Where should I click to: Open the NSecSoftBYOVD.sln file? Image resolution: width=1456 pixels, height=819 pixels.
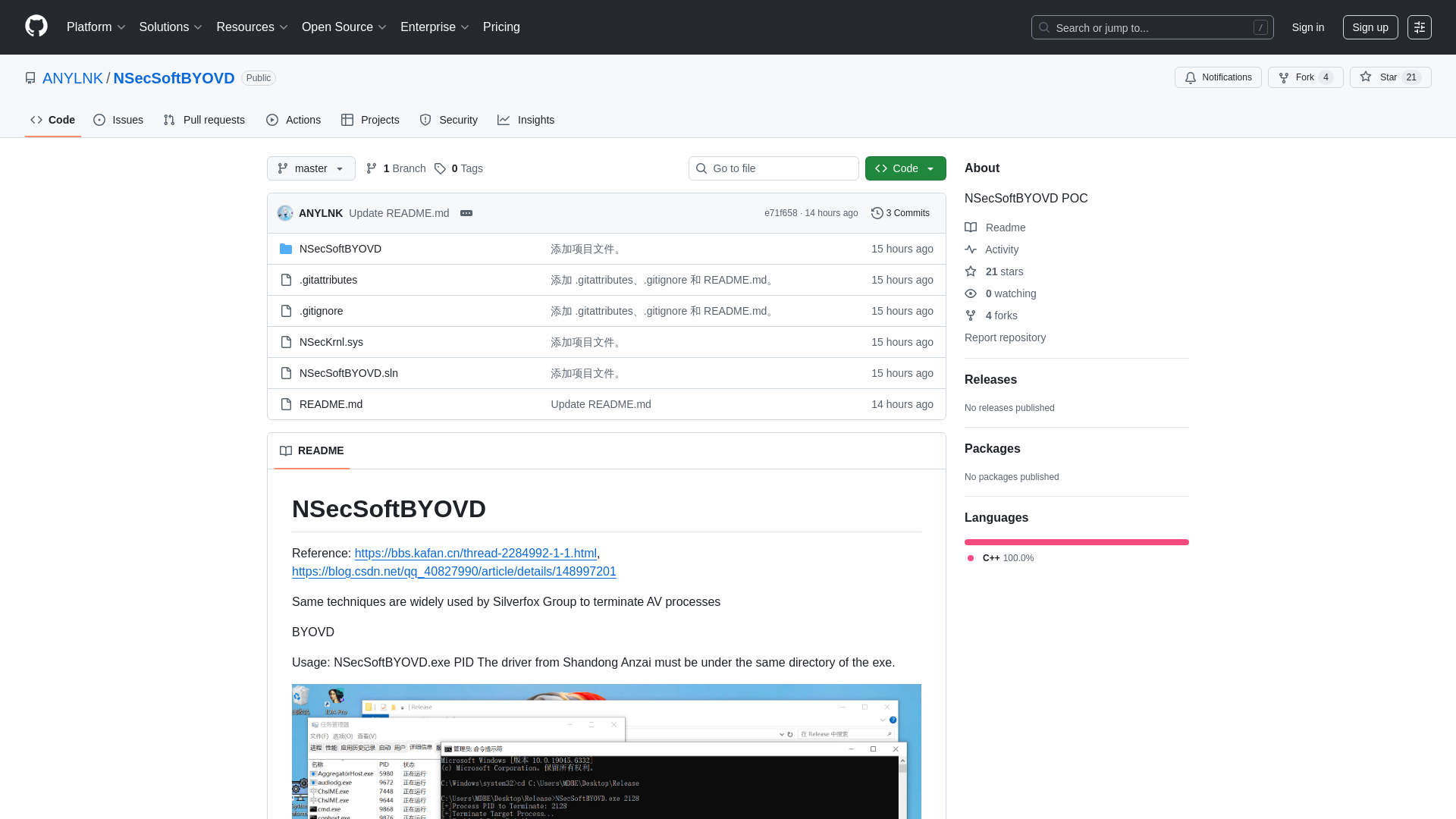pos(349,373)
